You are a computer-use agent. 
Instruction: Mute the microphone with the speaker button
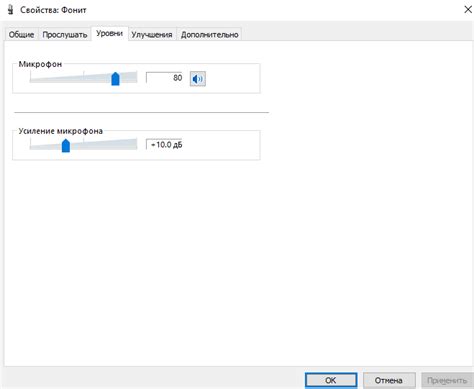click(198, 79)
